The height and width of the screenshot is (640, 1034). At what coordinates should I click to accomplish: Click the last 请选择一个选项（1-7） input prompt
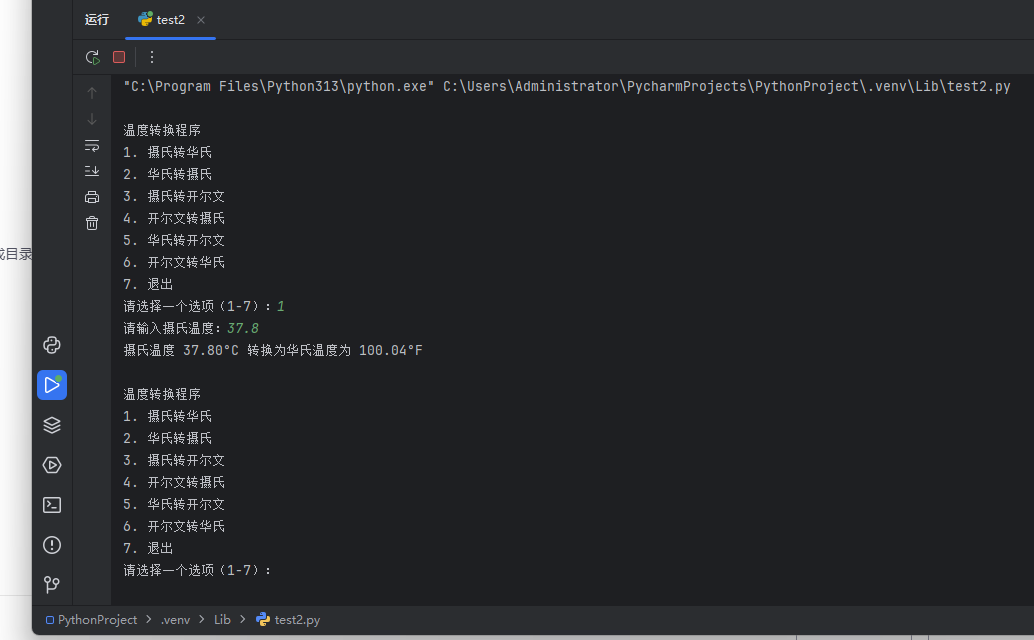coord(197,570)
